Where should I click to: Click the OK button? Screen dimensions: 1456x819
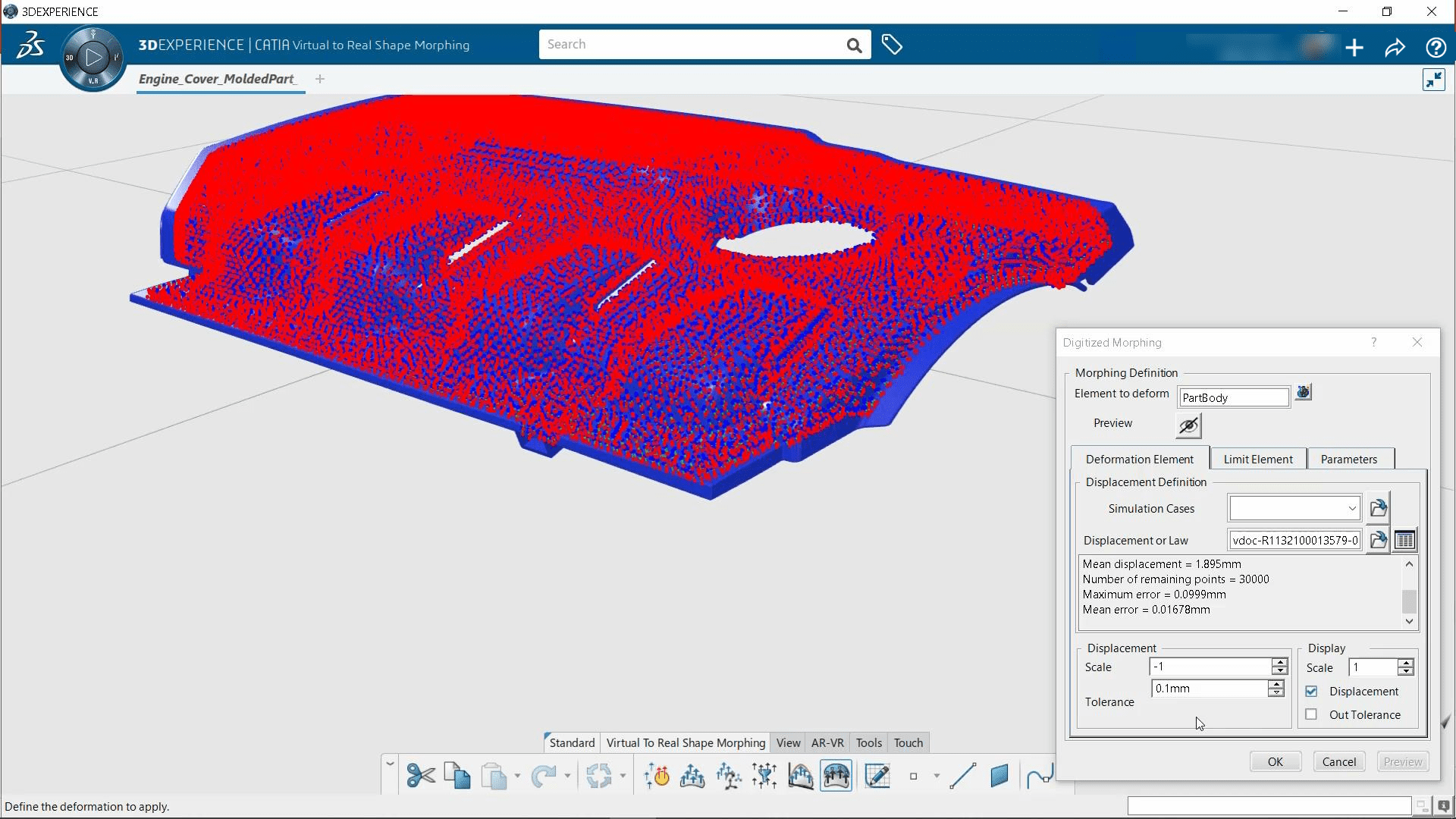(1275, 761)
